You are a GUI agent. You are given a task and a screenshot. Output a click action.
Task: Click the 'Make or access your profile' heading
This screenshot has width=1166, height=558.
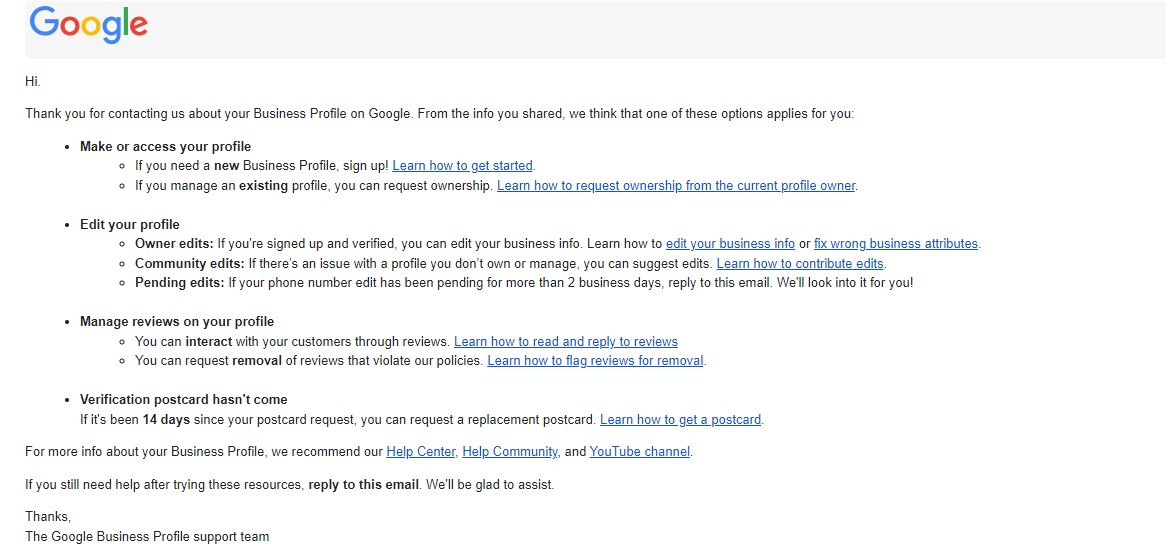(166, 147)
